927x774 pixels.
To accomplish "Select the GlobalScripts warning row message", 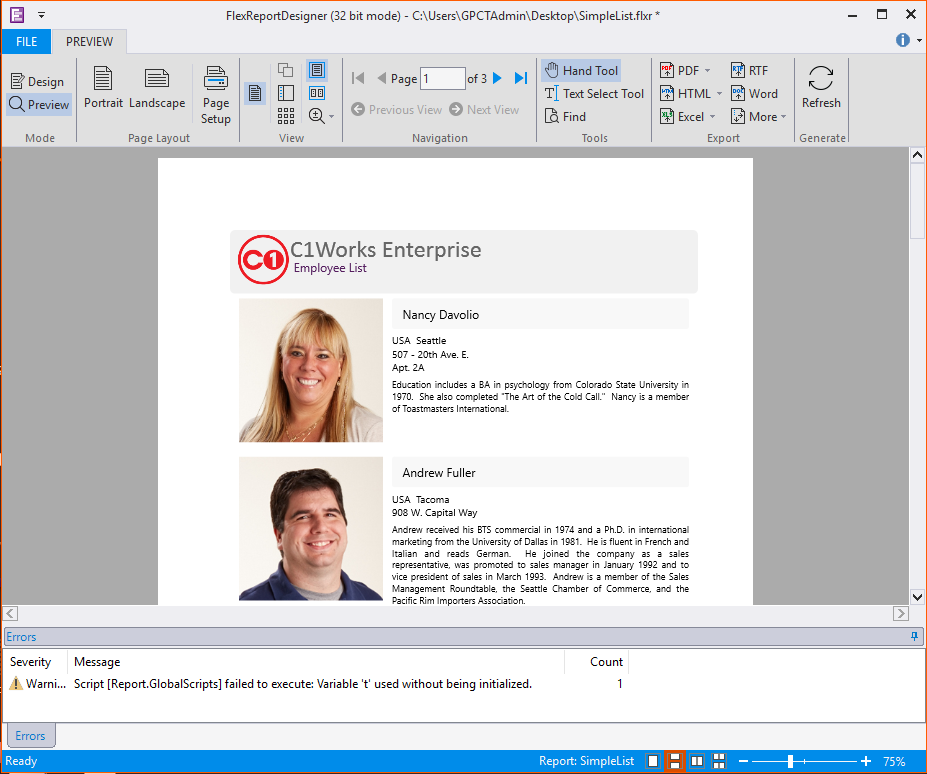I will click(303, 684).
